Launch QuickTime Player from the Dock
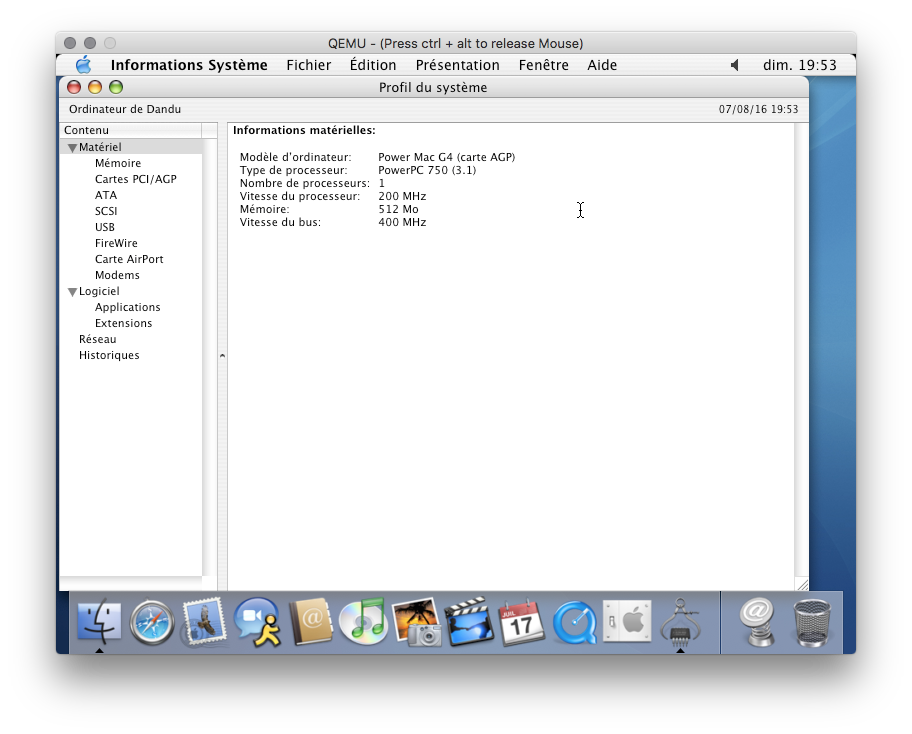 coord(575,622)
